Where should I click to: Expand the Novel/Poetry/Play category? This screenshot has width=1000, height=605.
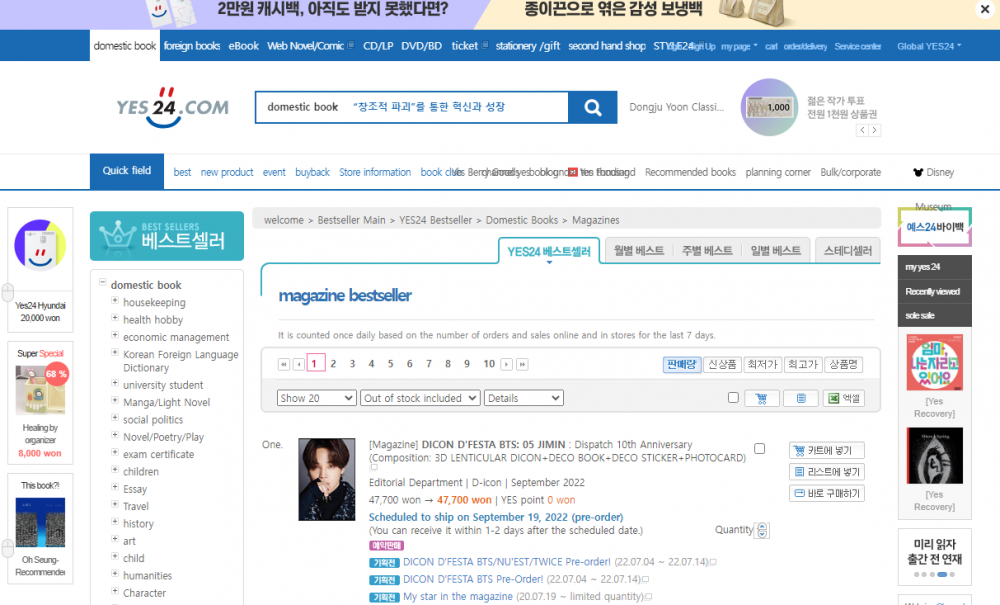click(115, 435)
